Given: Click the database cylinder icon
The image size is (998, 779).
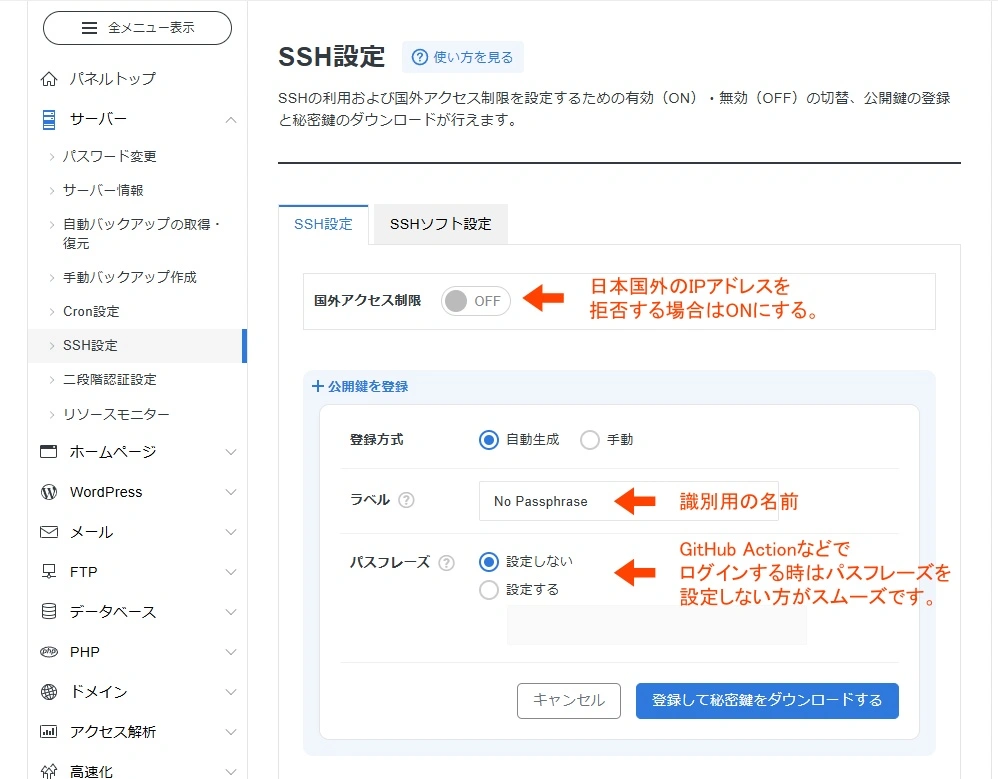Looking at the screenshot, I should (x=48, y=612).
